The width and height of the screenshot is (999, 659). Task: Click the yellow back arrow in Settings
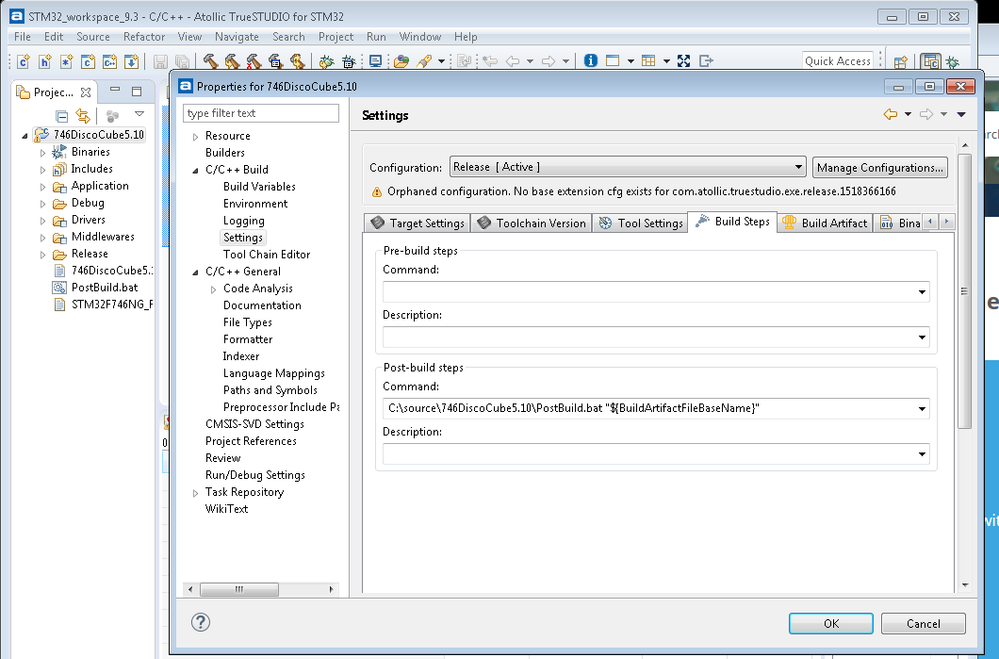coord(891,114)
